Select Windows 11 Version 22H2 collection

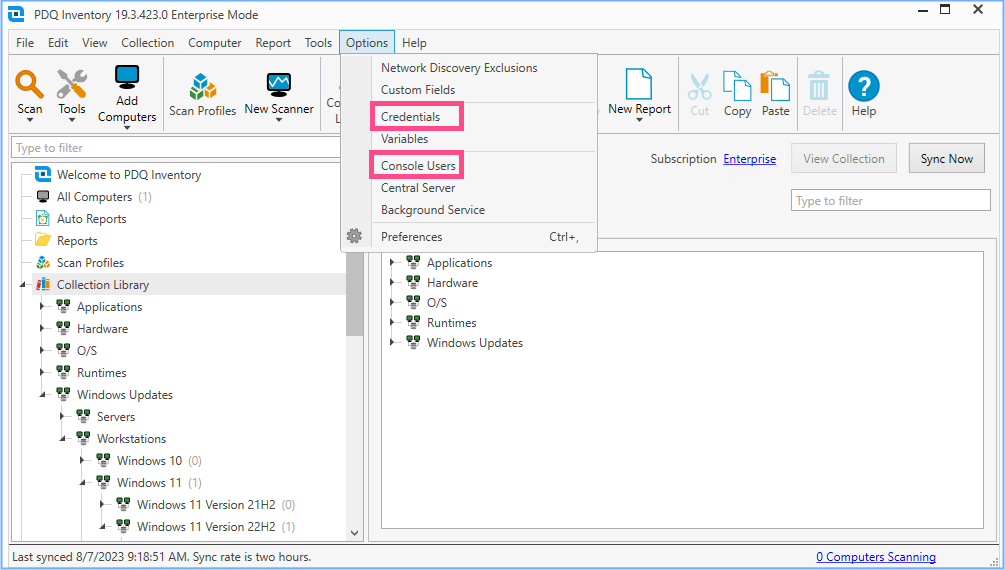[206, 526]
